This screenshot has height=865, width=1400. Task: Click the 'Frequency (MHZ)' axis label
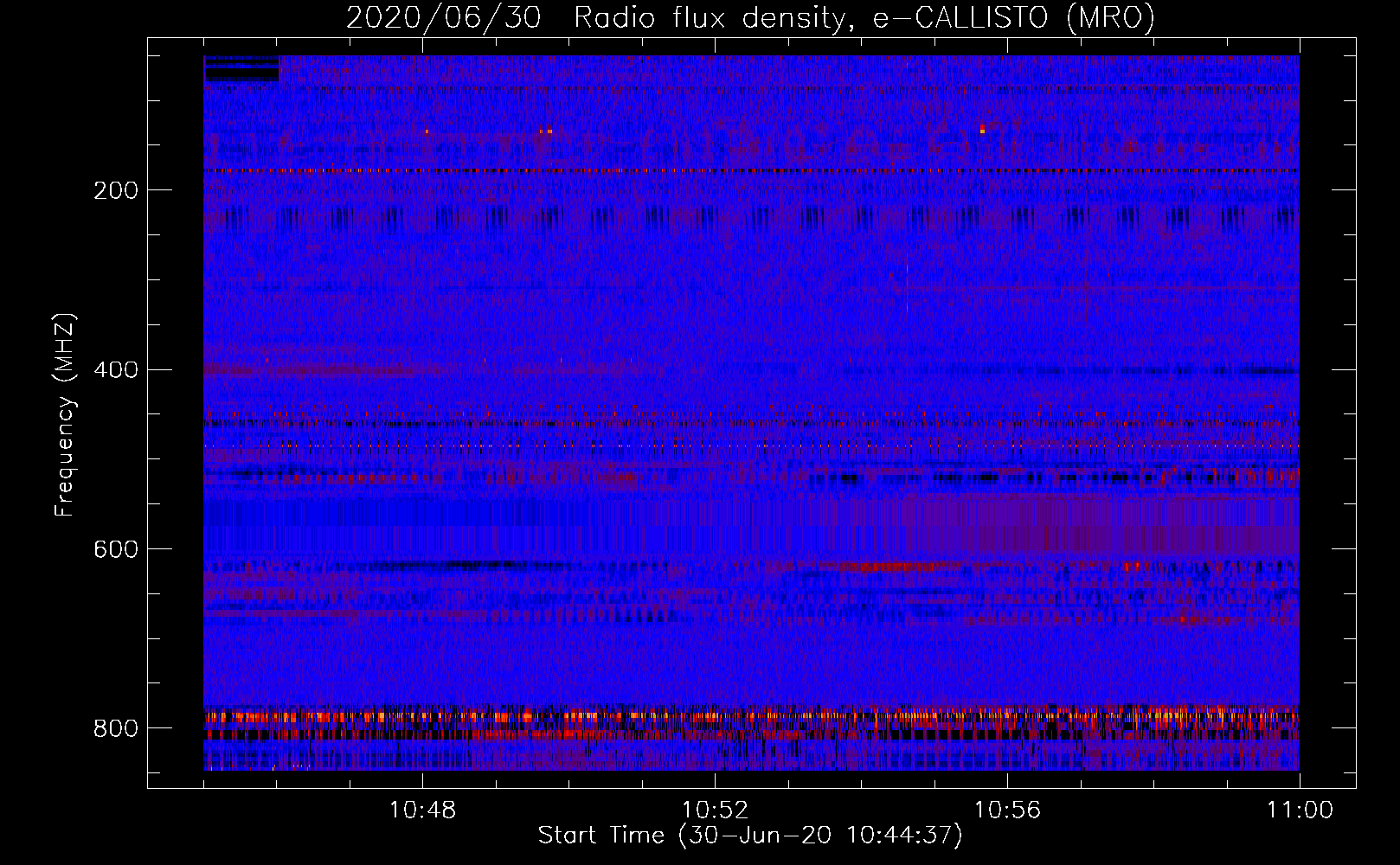coord(65,414)
